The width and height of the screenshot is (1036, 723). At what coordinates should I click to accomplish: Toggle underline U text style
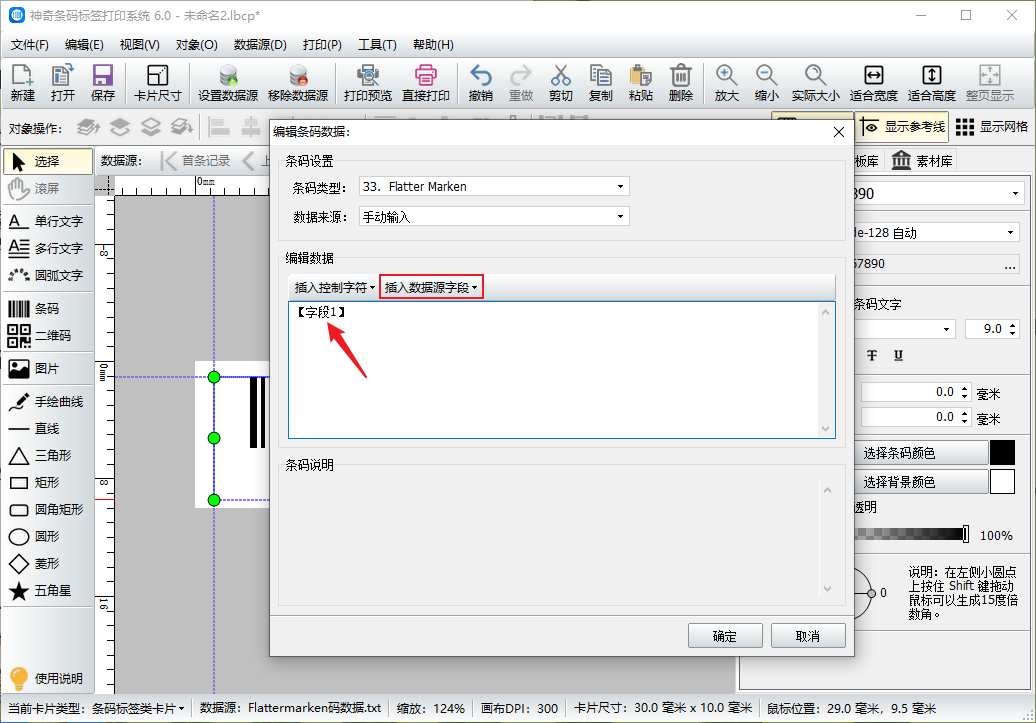[x=898, y=356]
